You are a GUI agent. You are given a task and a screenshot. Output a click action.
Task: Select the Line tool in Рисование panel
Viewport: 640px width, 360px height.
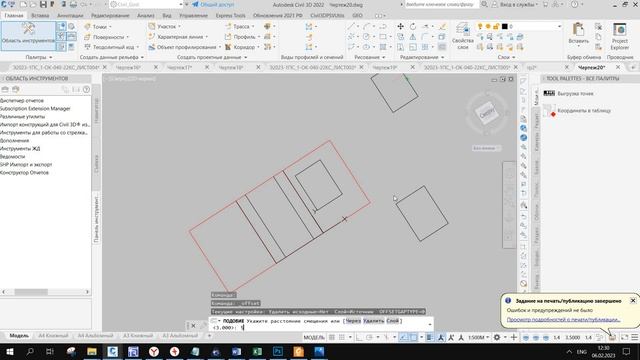click(351, 26)
